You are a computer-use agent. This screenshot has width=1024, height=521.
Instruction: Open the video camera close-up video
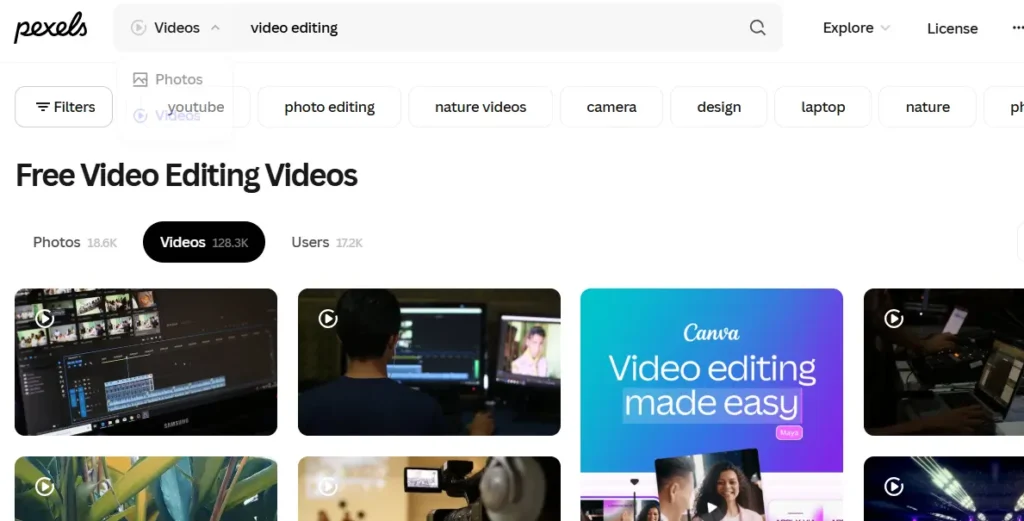point(429,488)
